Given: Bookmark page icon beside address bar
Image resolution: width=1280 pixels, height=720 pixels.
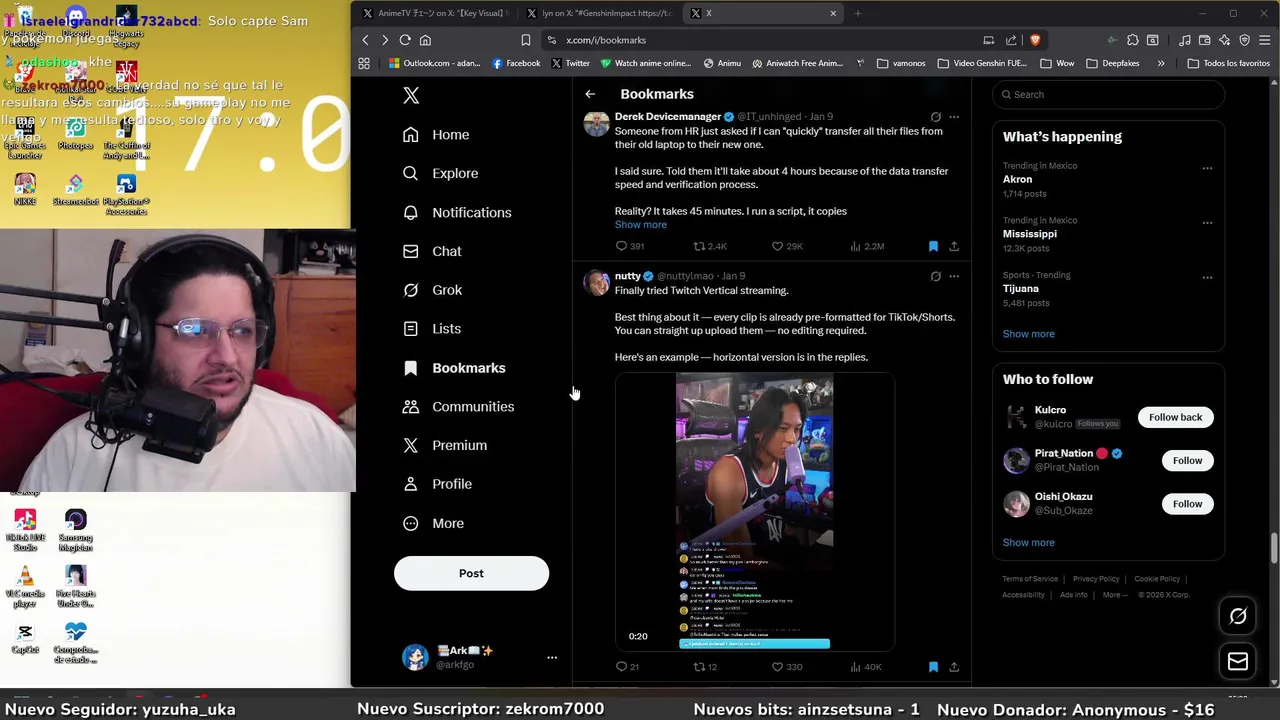Looking at the screenshot, I should [525, 40].
